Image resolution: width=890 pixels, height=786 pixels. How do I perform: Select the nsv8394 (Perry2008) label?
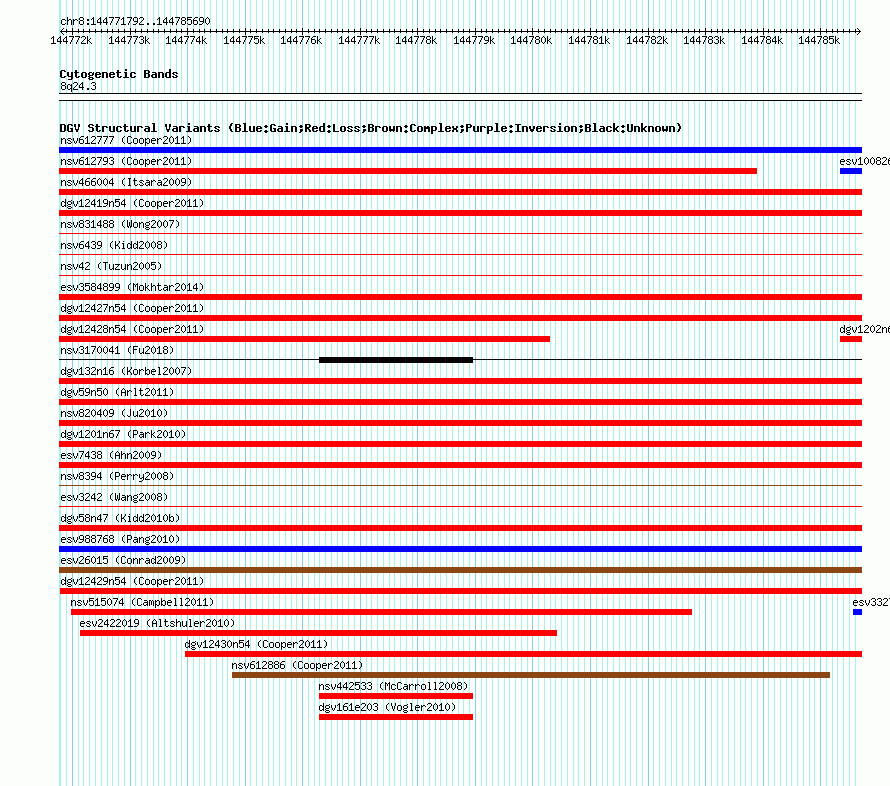(117, 476)
